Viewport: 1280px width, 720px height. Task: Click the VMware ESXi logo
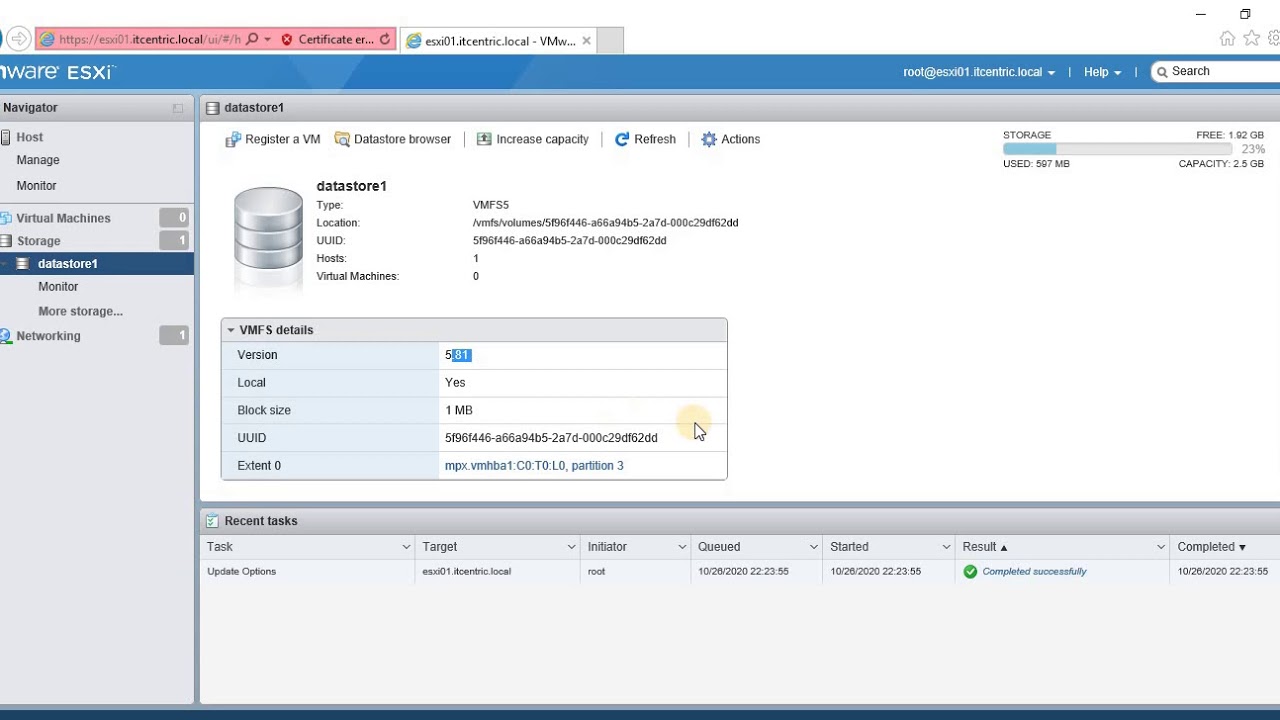pyautogui.click(x=57, y=72)
